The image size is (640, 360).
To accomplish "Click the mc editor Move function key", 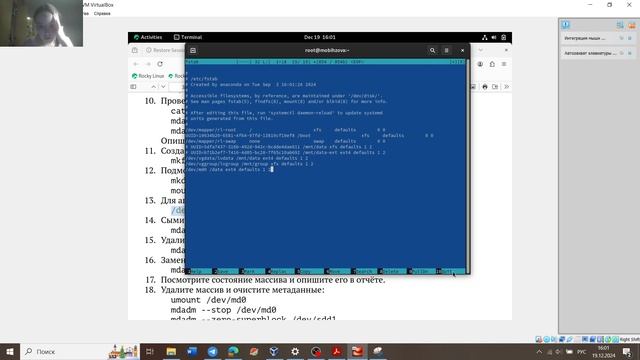I will (x=337, y=271).
